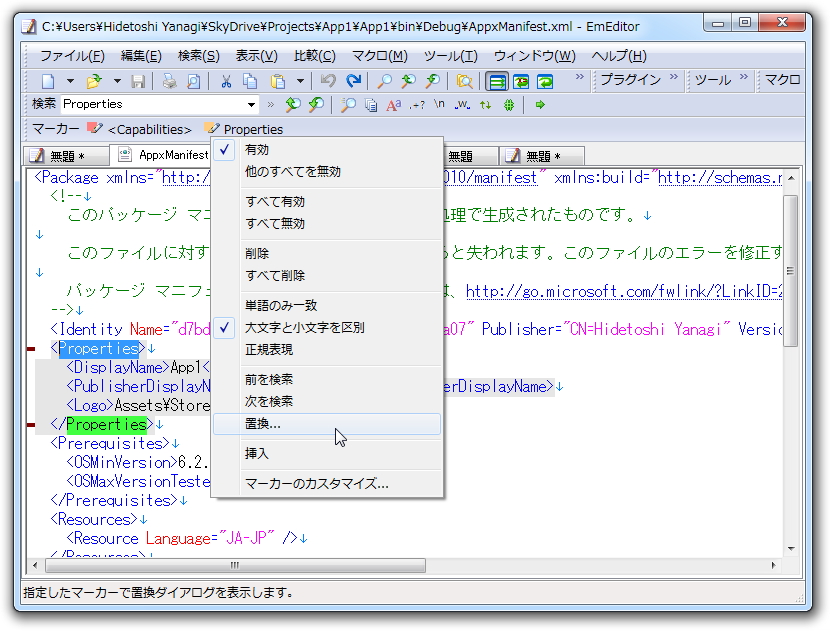Toggle the whole word .w. icon
The image size is (830, 631).
tap(462, 105)
